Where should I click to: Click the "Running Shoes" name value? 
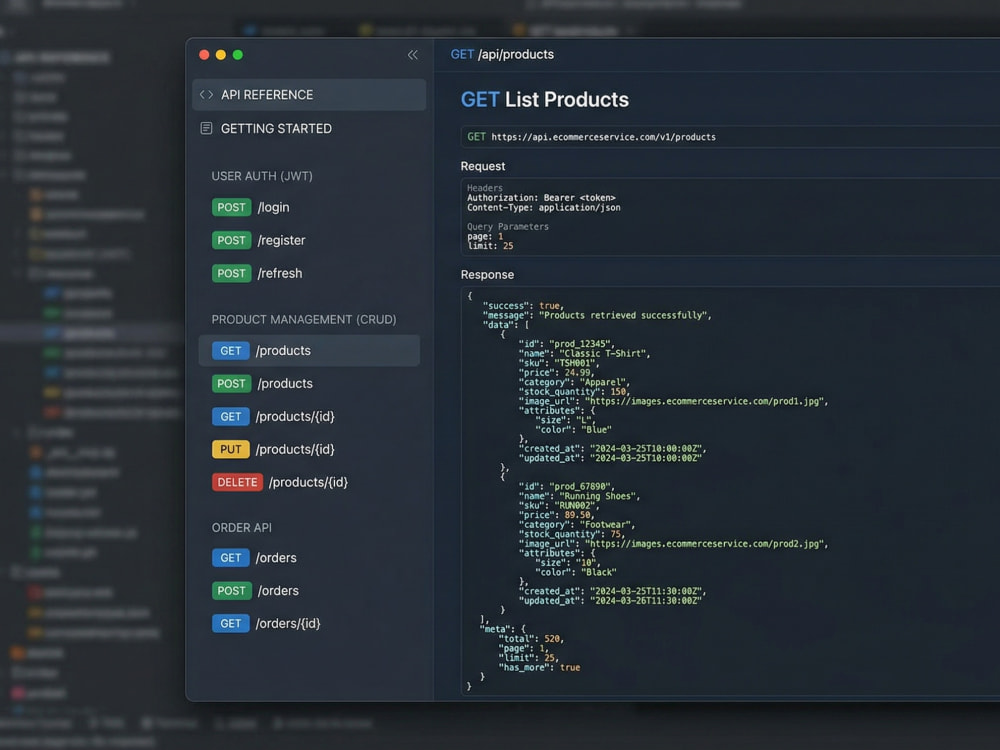click(599, 496)
